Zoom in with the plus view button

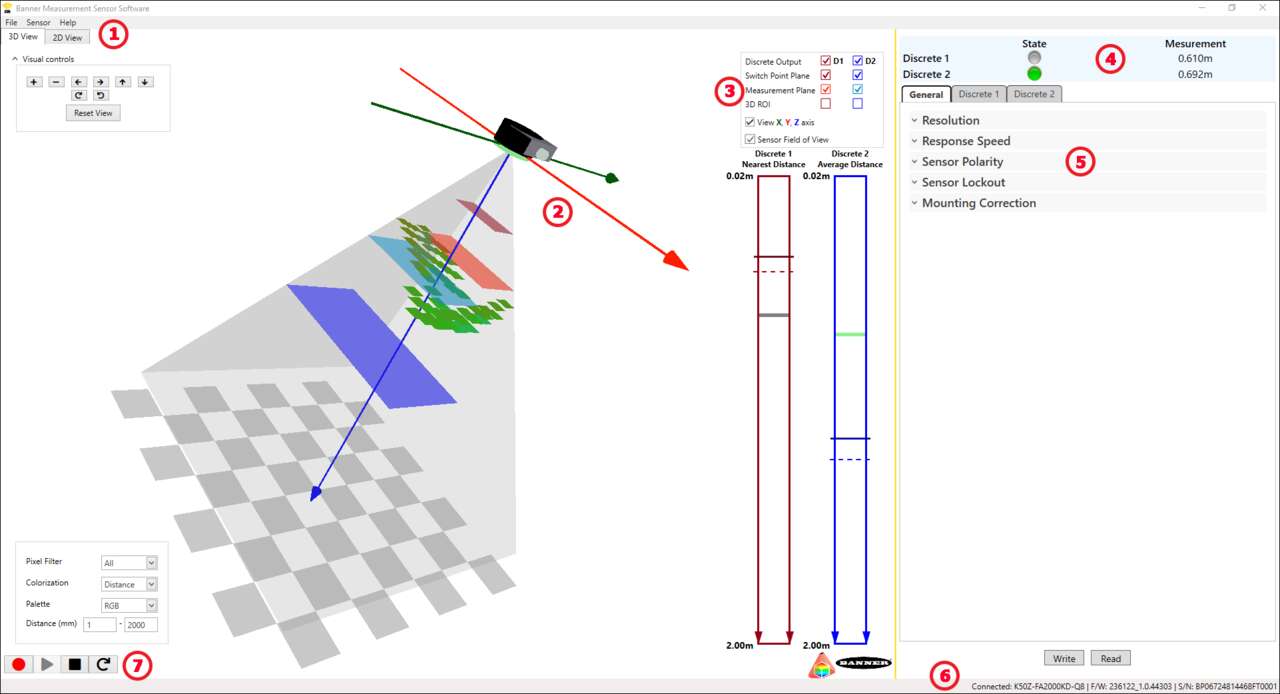[x=34, y=82]
